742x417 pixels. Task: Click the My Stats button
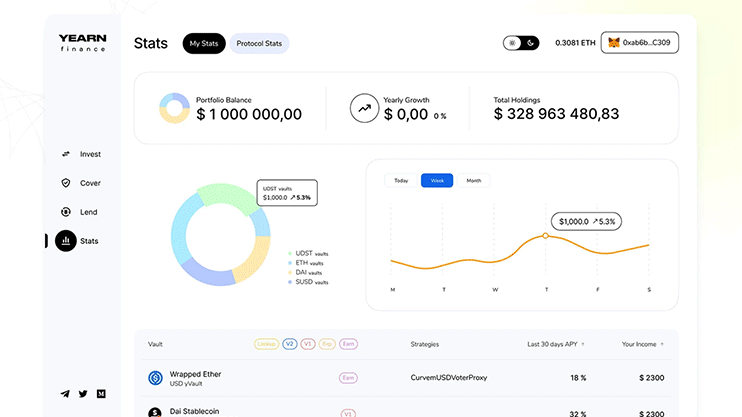tap(204, 44)
